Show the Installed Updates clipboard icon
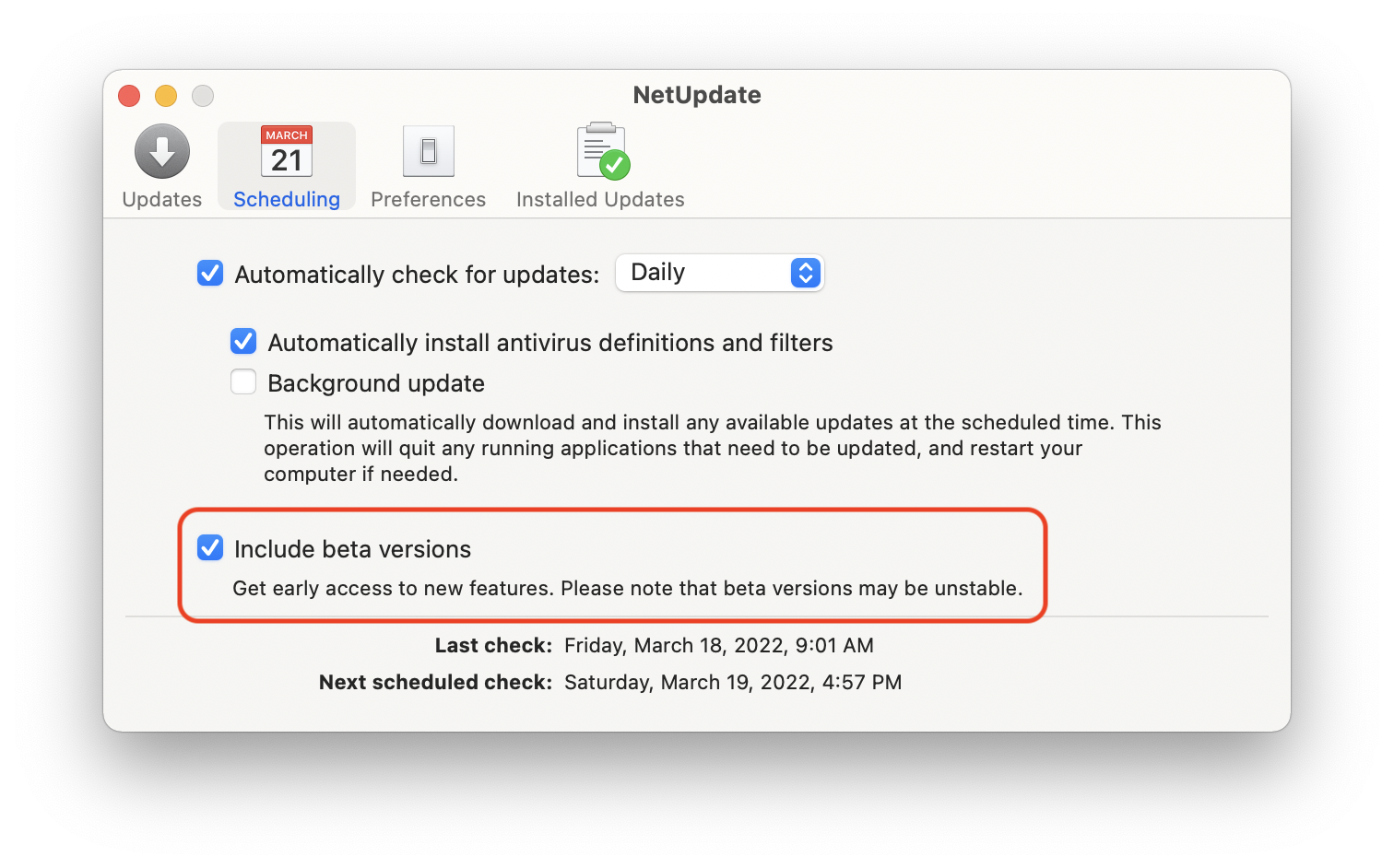This screenshot has width=1394, height=868. click(x=603, y=151)
